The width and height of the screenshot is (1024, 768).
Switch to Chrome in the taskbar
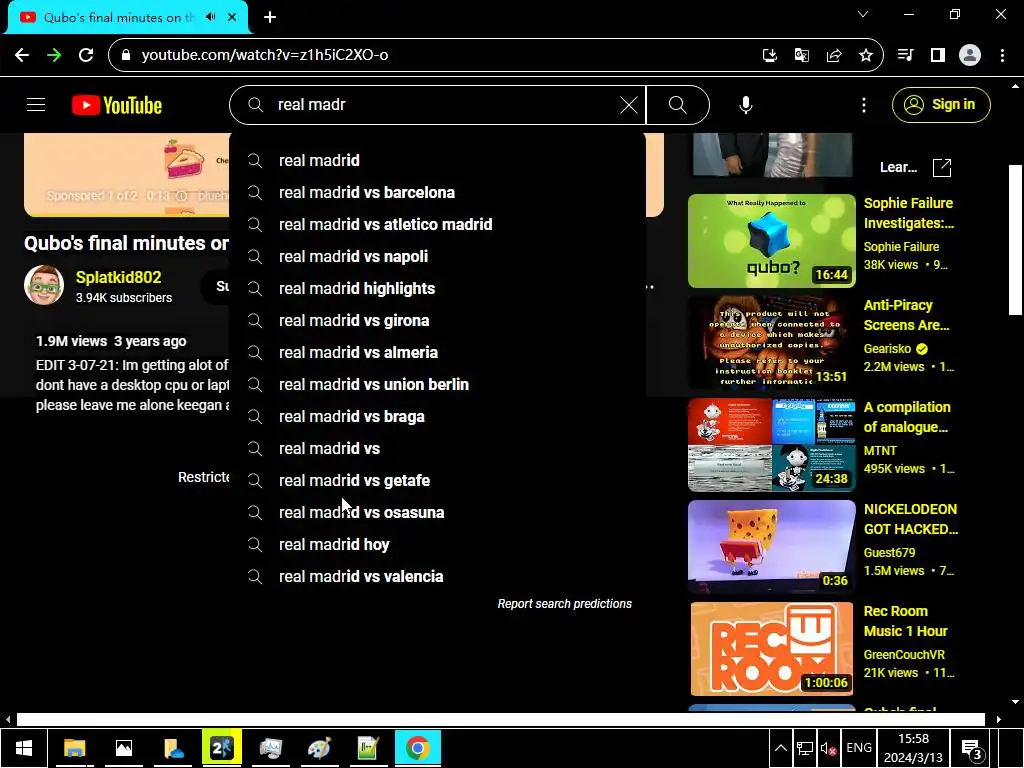point(418,748)
